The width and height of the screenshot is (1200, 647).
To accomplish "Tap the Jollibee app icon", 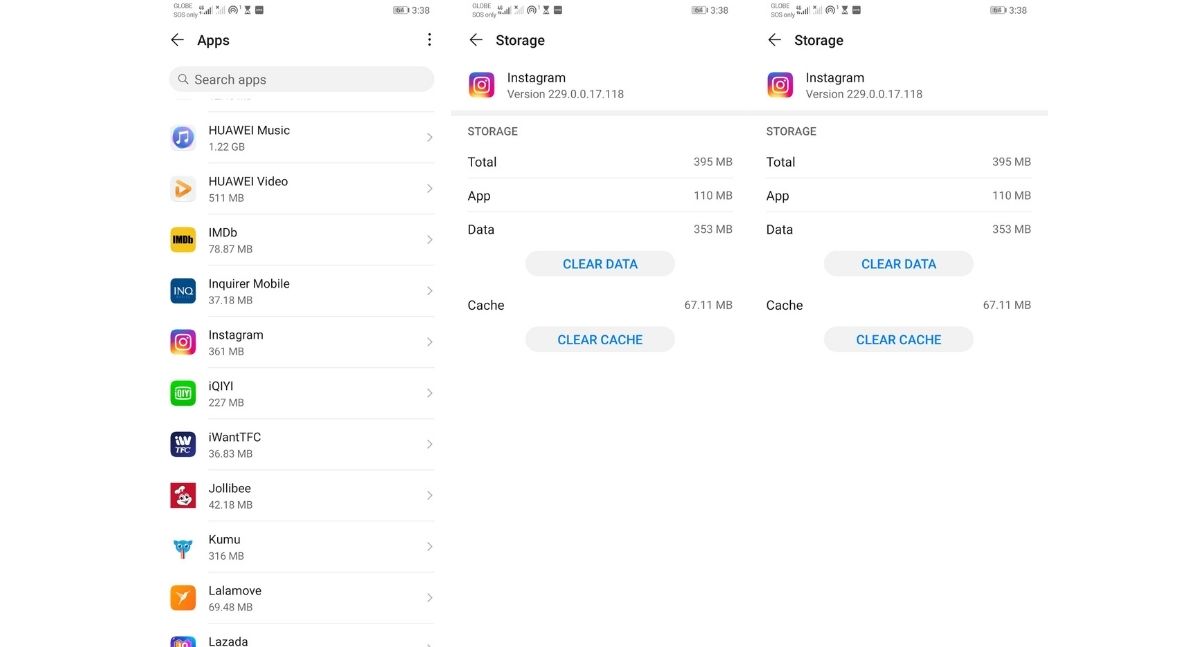I will pyautogui.click(x=182, y=495).
